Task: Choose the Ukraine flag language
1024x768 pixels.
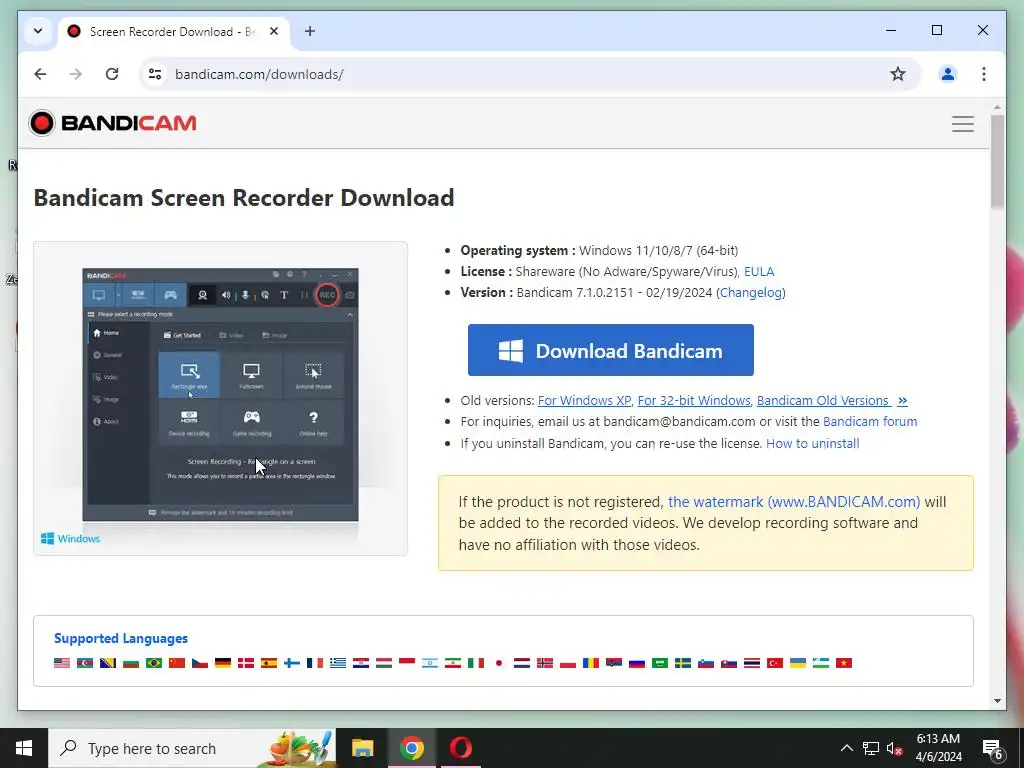Action: [x=798, y=663]
